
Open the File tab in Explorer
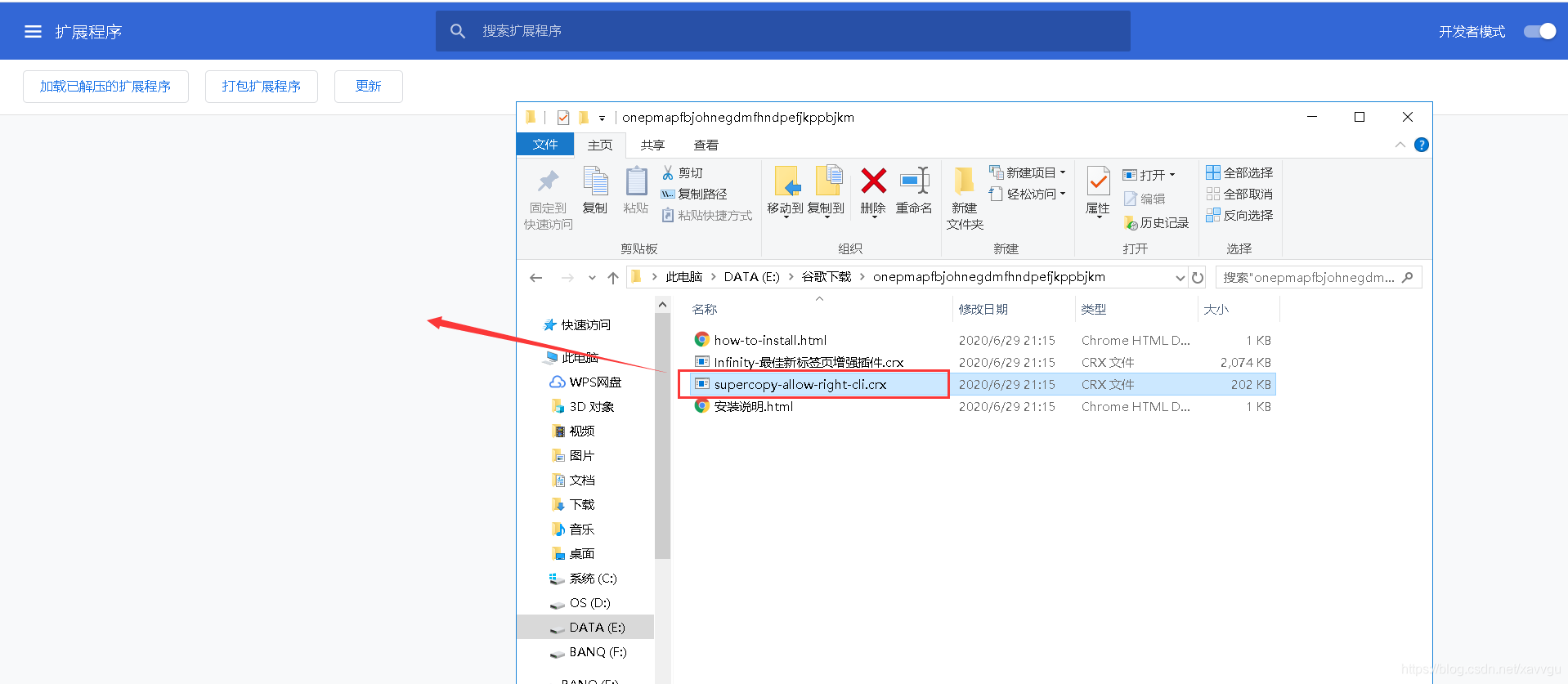tap(544, 145)
